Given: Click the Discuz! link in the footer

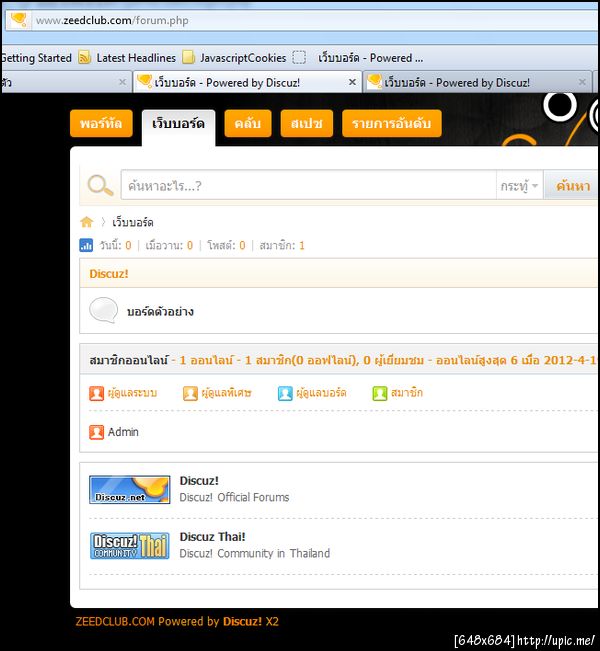Looking at the screenshot, I should pos(242,622).
